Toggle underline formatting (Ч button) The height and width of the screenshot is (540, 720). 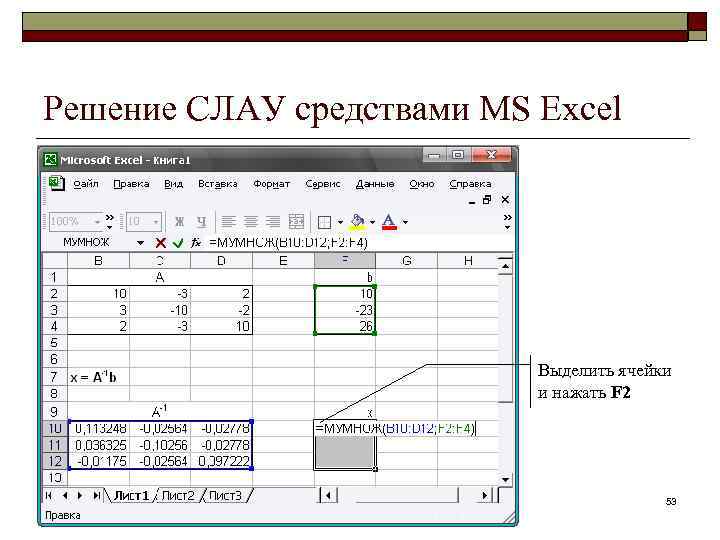[201, 222]
